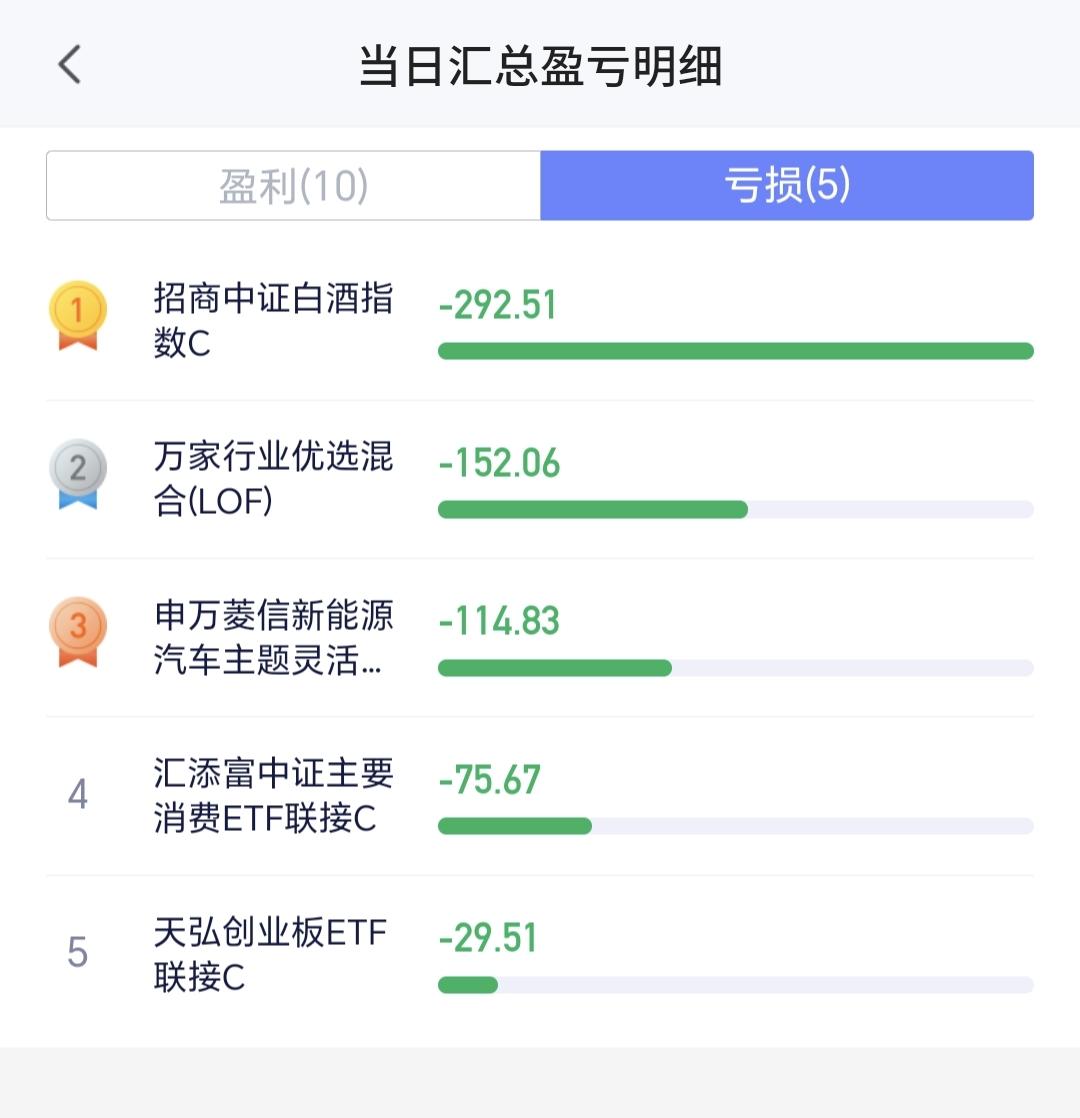
Task: Click the rank number 5 label
Action: click(78, 953)
